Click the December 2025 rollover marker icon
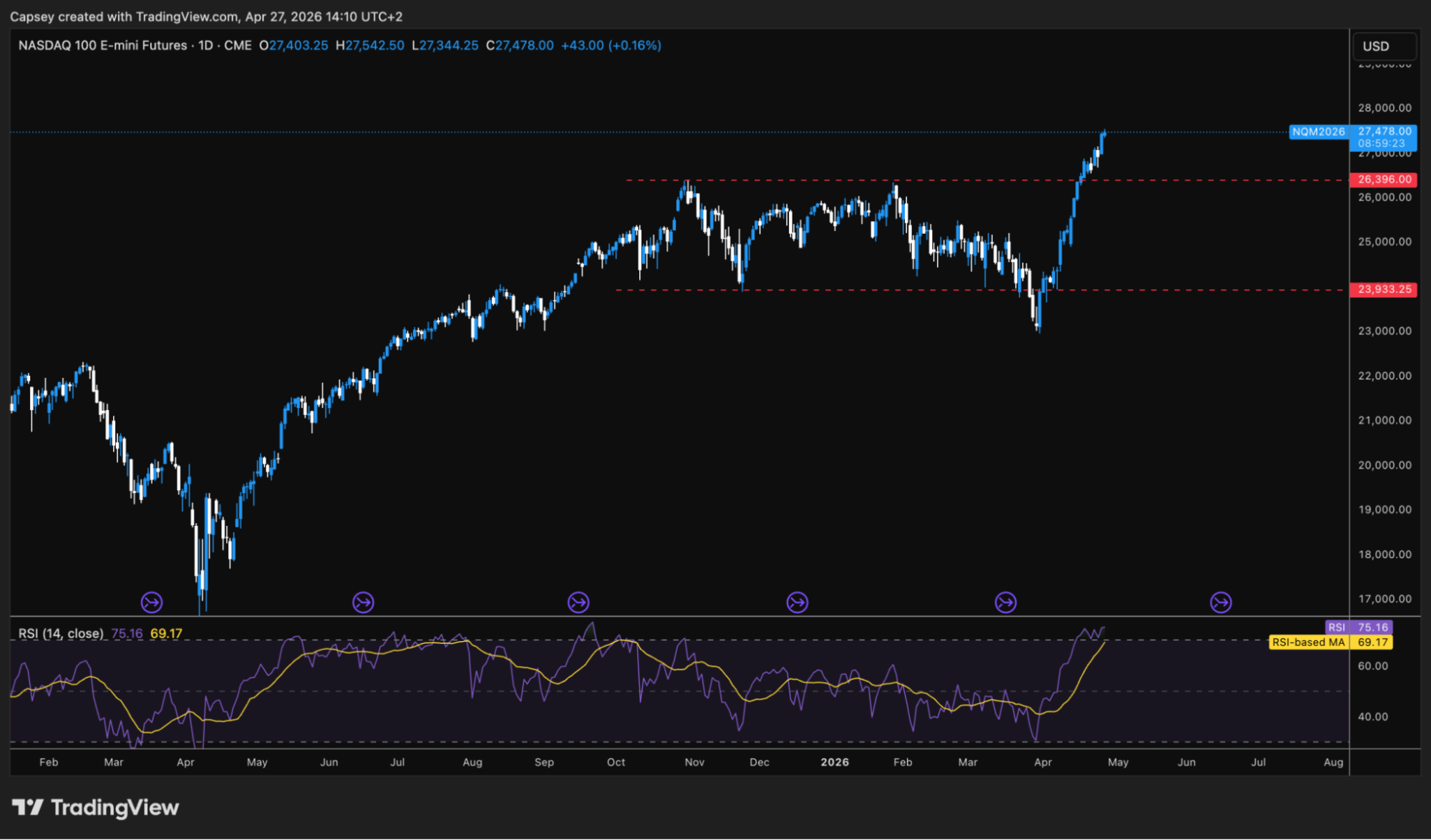Viewport: 1431px width, 840px height. click(797, 602)
